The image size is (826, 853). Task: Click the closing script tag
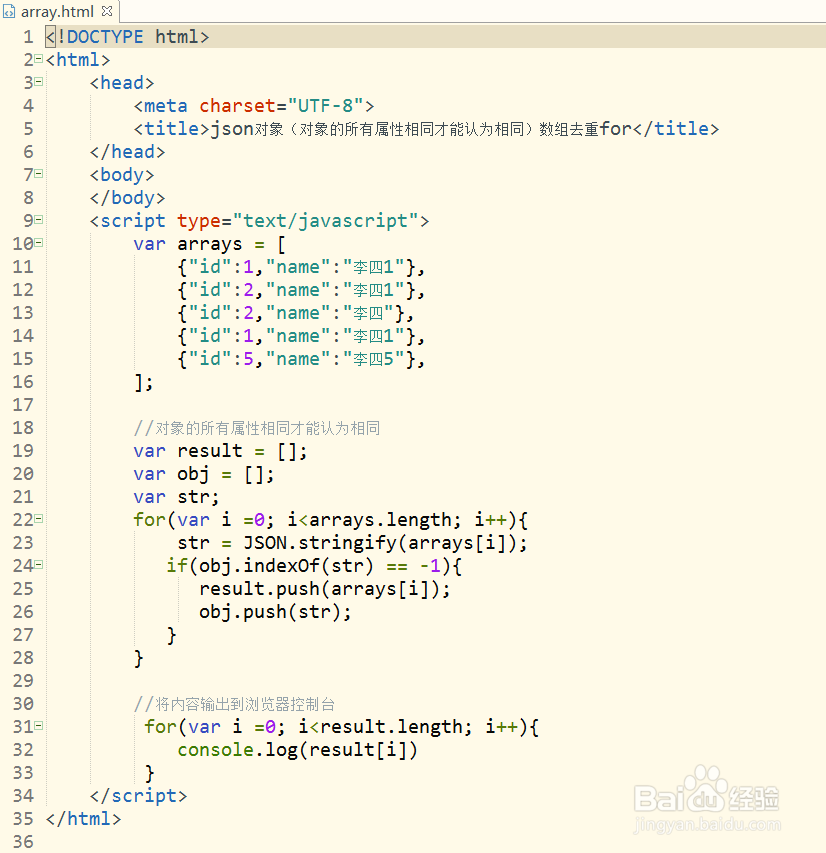138,796
